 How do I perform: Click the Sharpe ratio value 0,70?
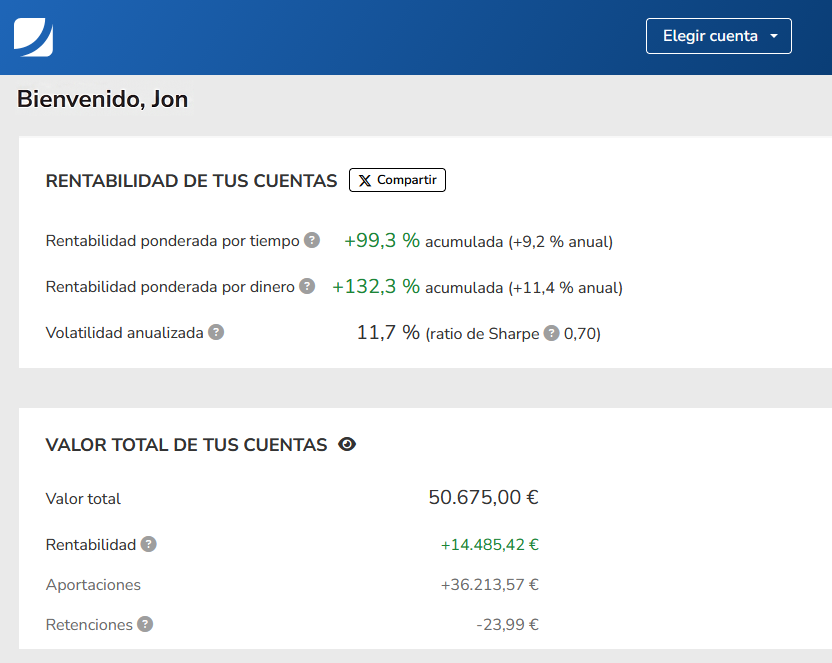point(582,334)
